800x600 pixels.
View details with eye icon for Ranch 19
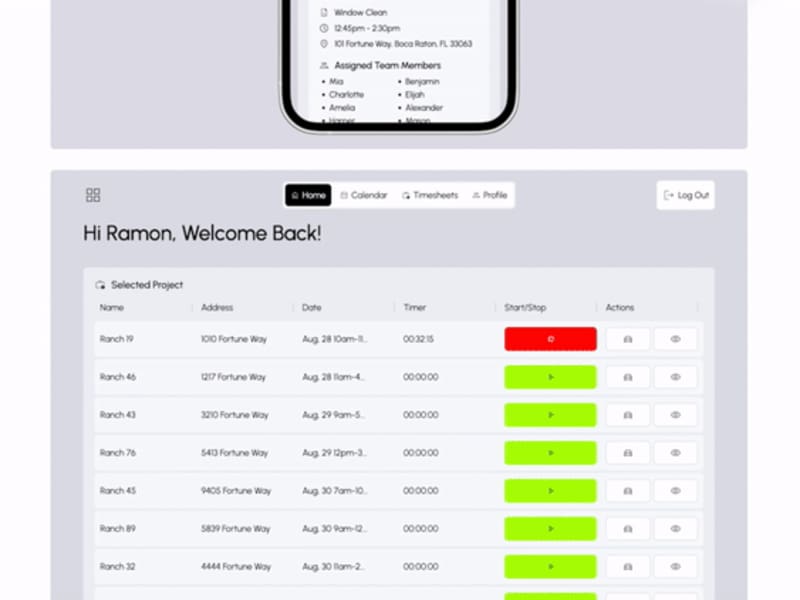coord(676,339)
